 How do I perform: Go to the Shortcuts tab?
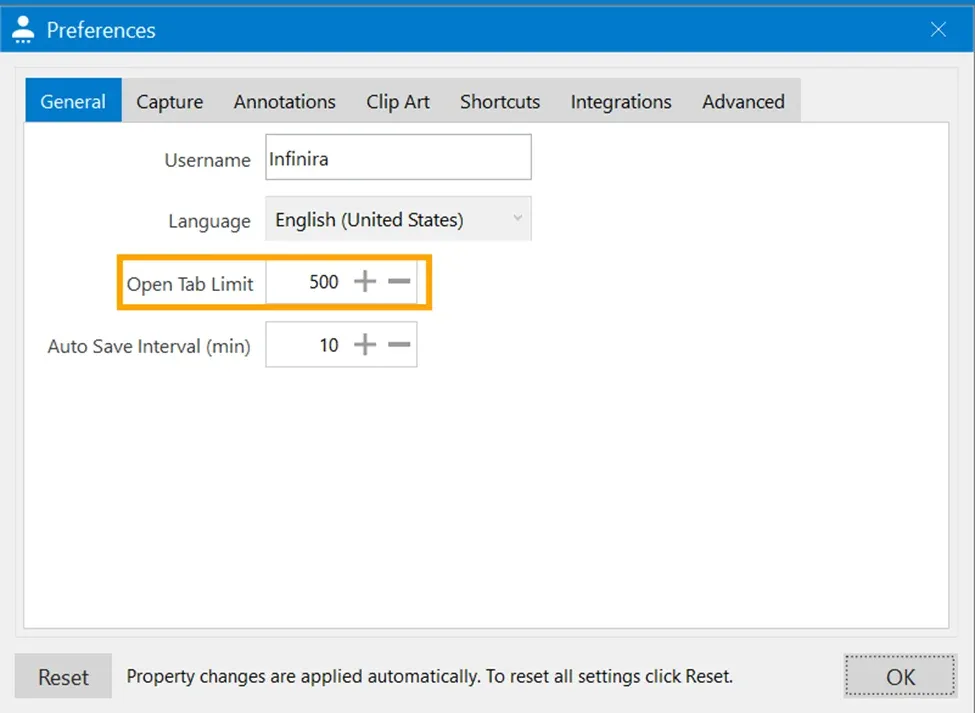tap(499, 101)
